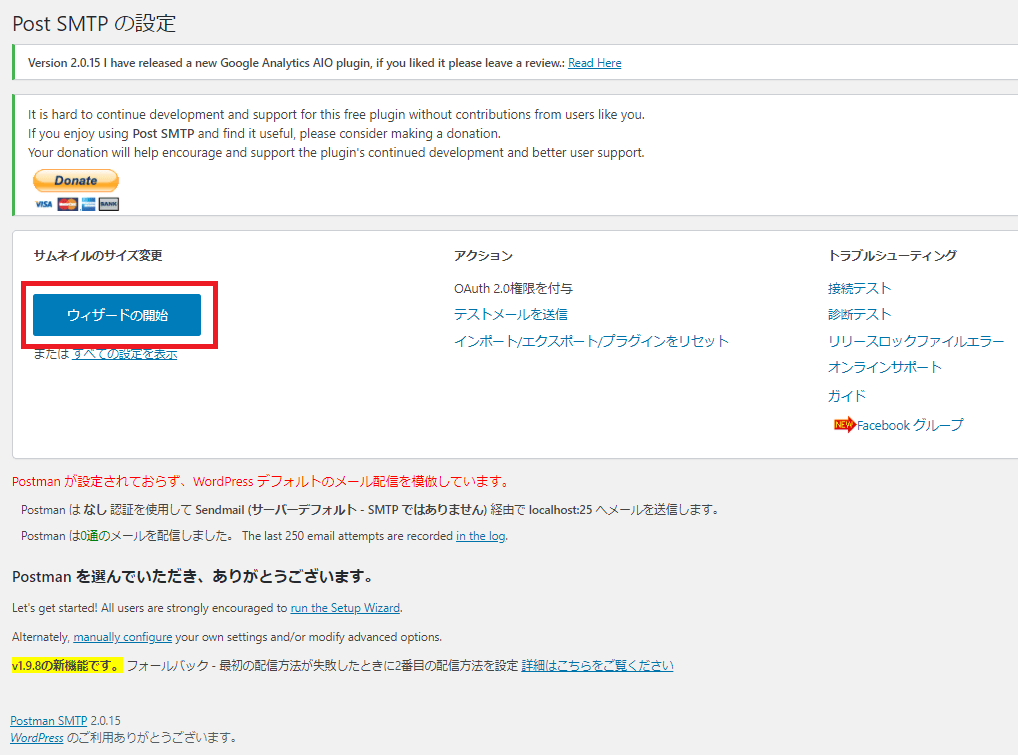Open the Read Here review link
Viewport: 1018px width, 755px height.
(x=594, y=63)
